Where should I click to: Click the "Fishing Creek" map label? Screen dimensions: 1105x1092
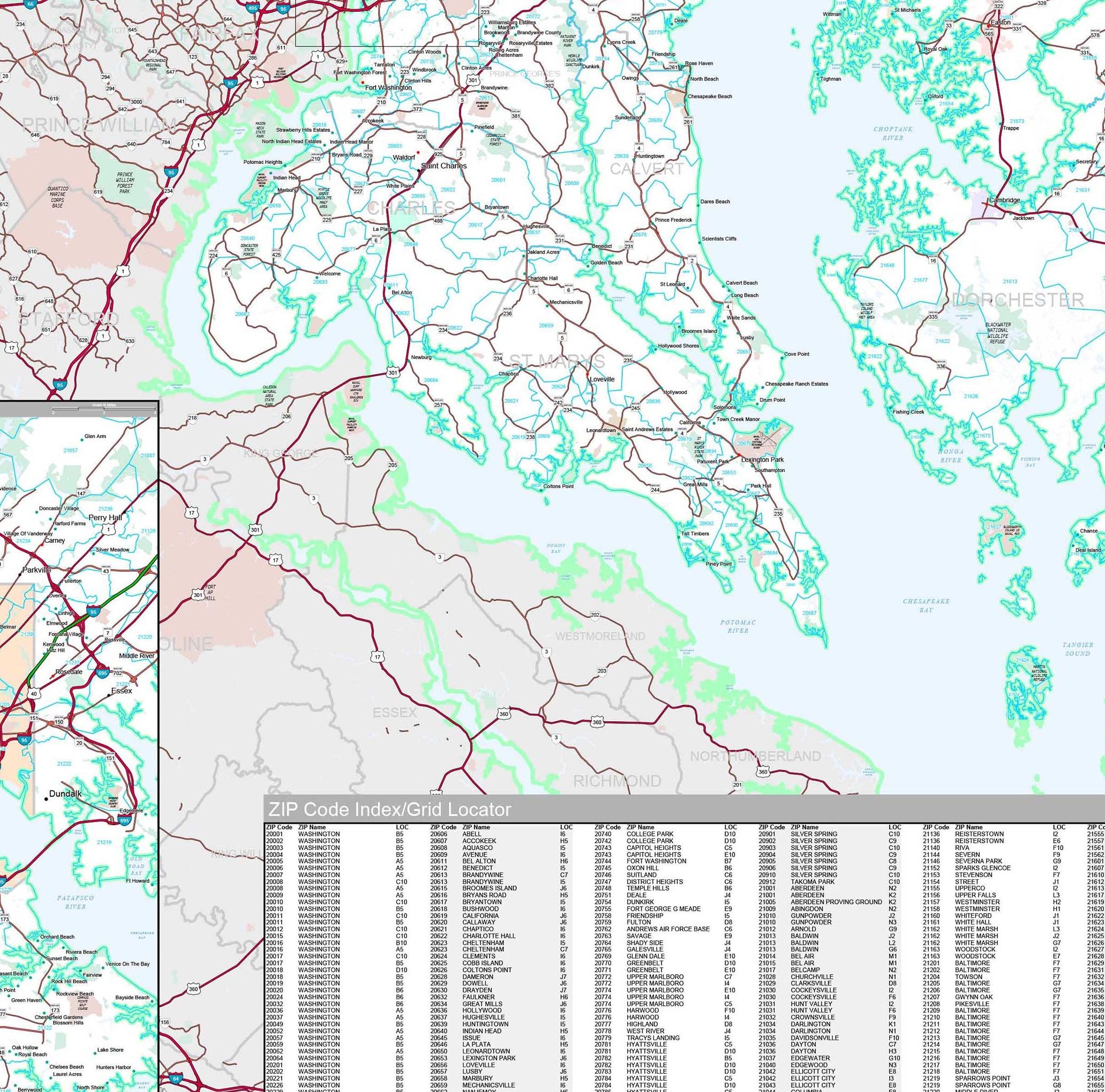908,412
